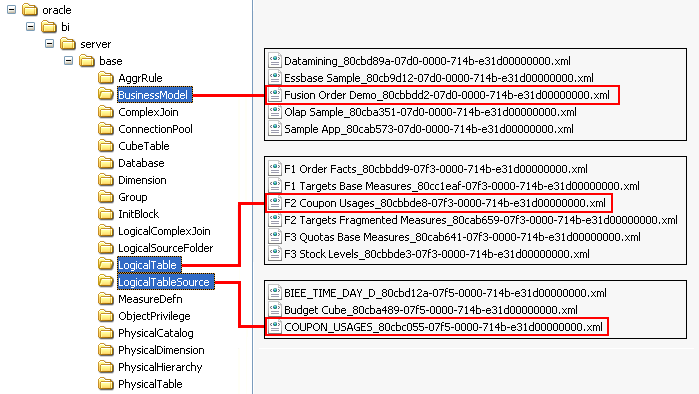Click the XML icon of BIEE_TIME_DAY_D file
699x394 pixels.
pyautogui.click(x=275, y=293)
